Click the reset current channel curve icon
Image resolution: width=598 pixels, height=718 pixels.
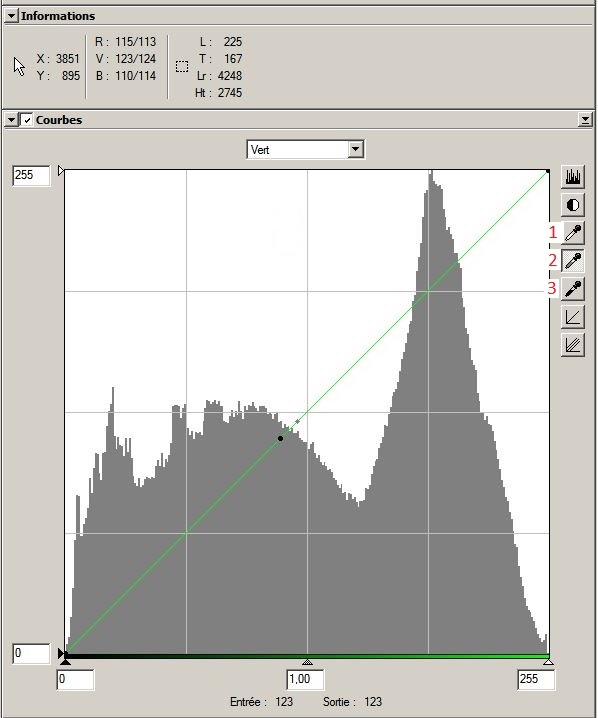pyautogui.click(x=573, y=317)
